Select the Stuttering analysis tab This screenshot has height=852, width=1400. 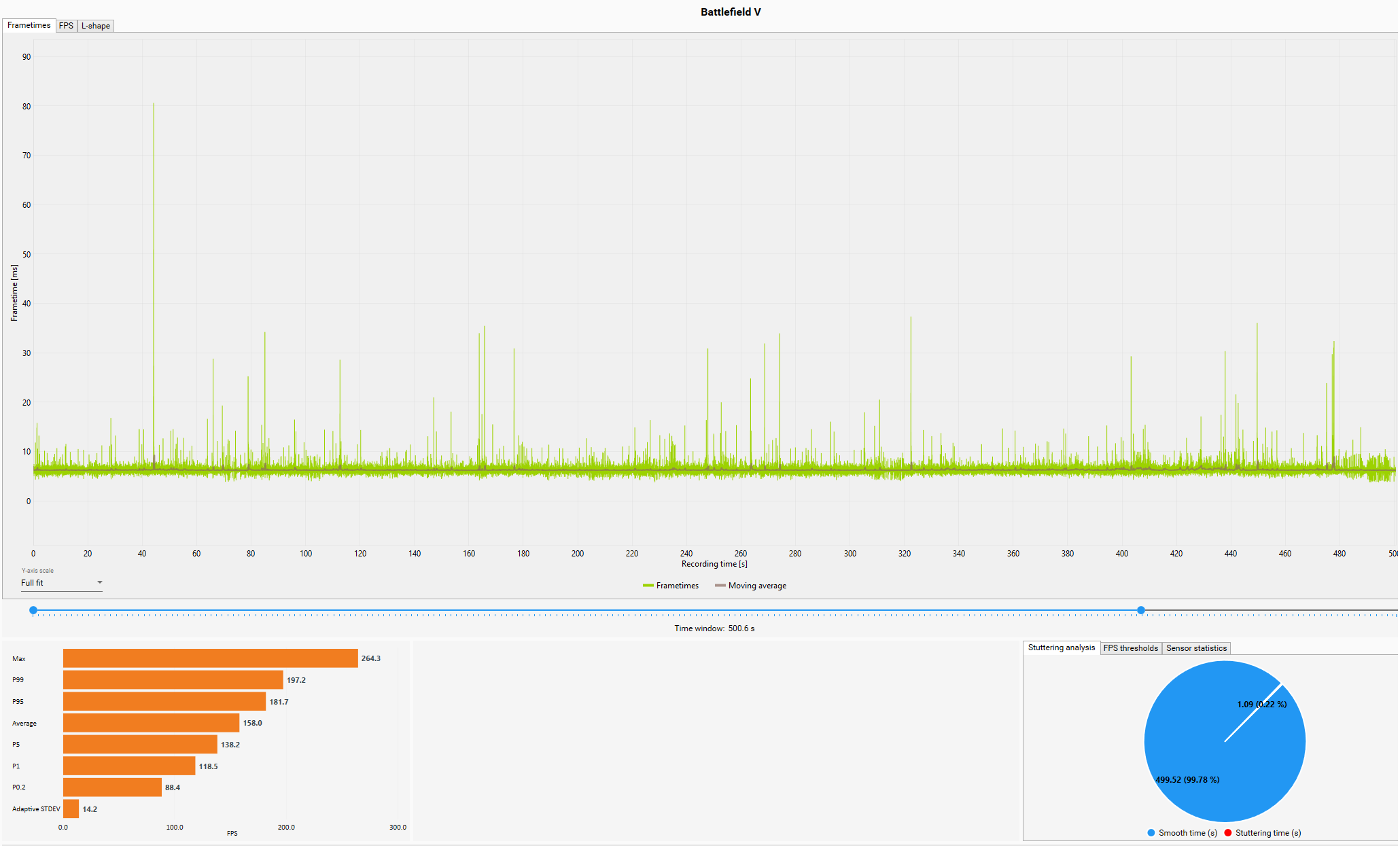(x=1061, y=647)
